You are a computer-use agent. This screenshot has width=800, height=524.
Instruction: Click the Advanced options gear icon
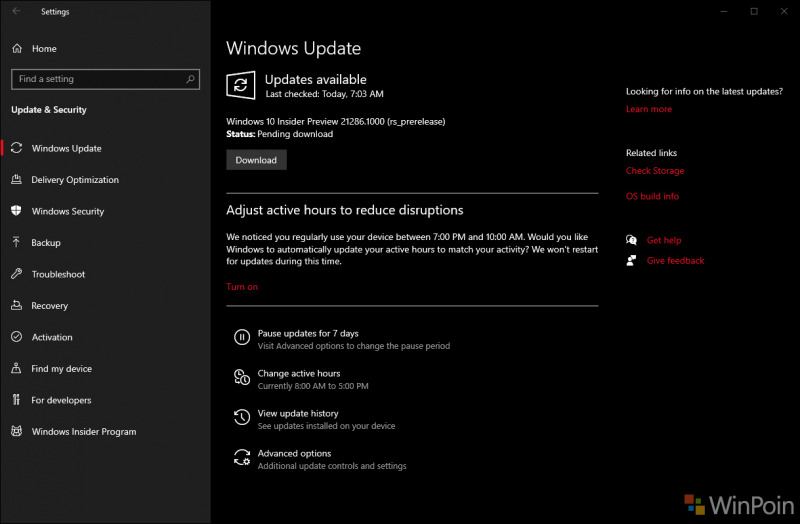pyautogui.click(x=241, y=458)
